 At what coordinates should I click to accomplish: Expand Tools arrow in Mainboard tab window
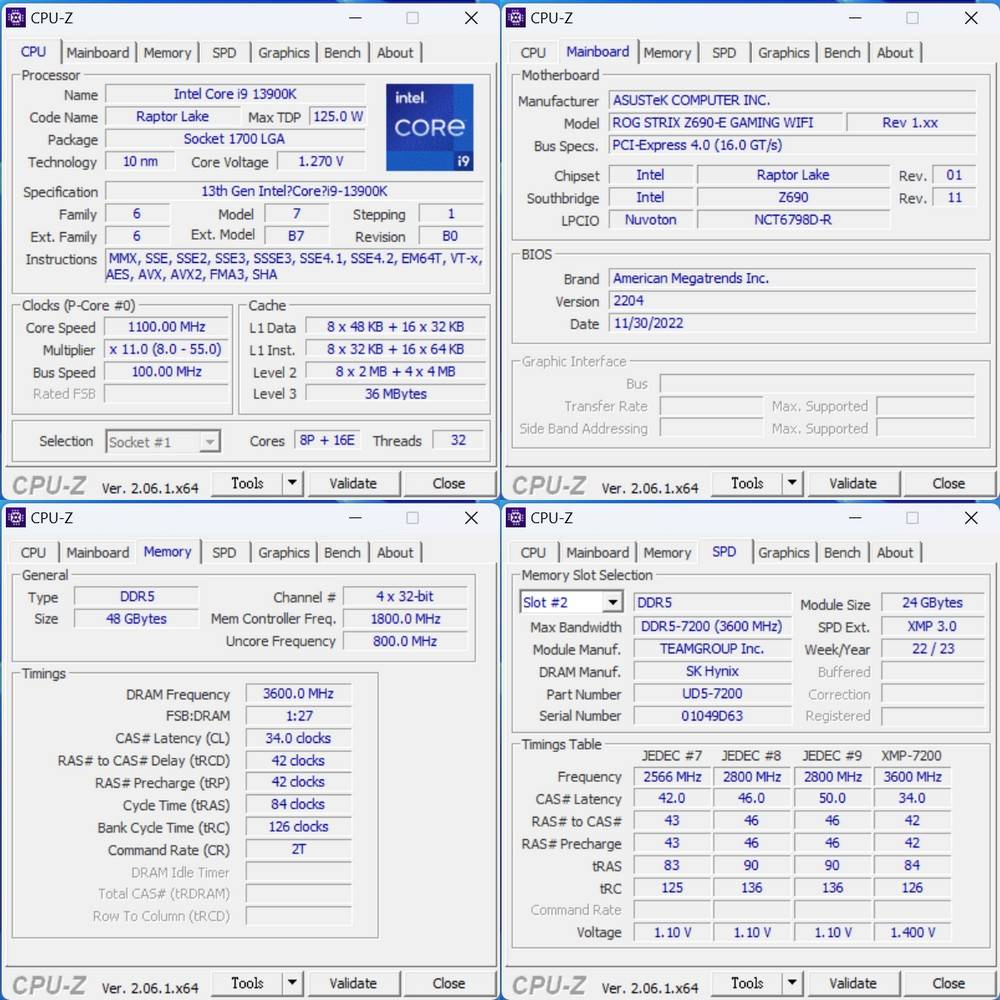coord(792,483)
